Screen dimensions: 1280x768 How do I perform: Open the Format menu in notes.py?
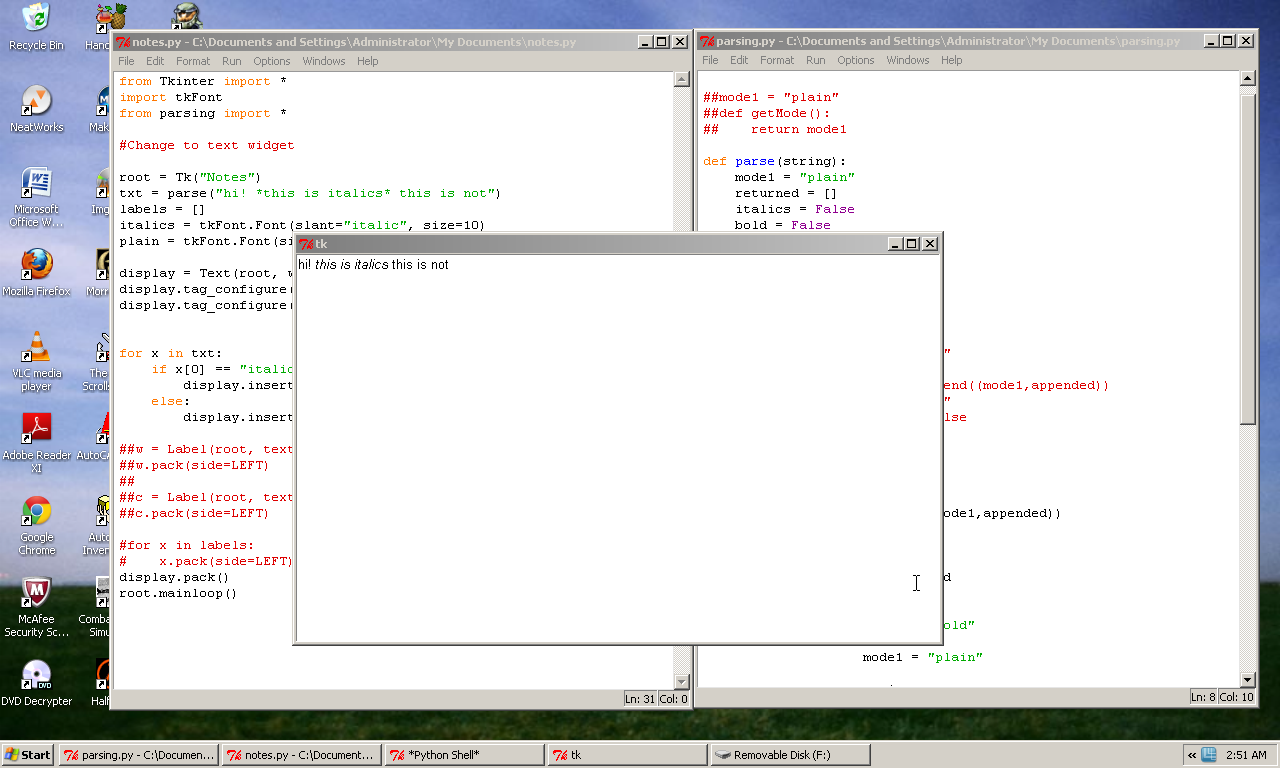tap(194, 61)
